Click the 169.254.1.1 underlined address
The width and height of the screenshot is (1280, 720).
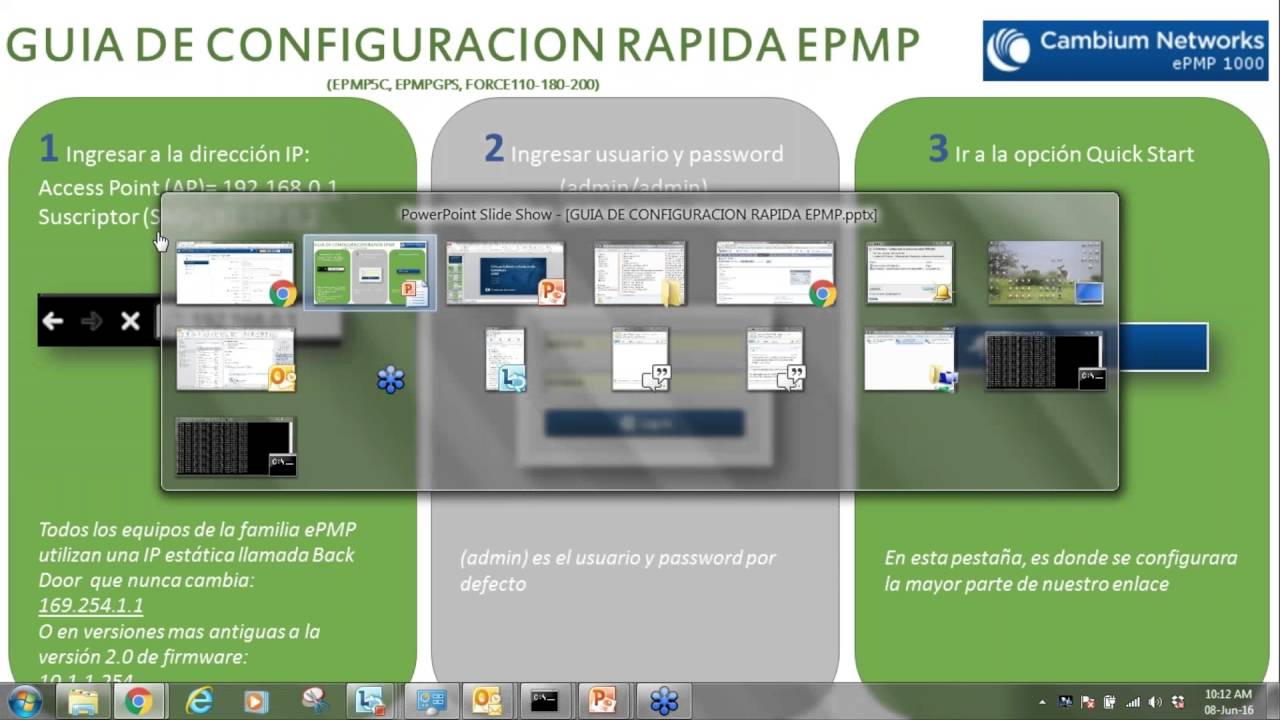[x=91, y=606]
